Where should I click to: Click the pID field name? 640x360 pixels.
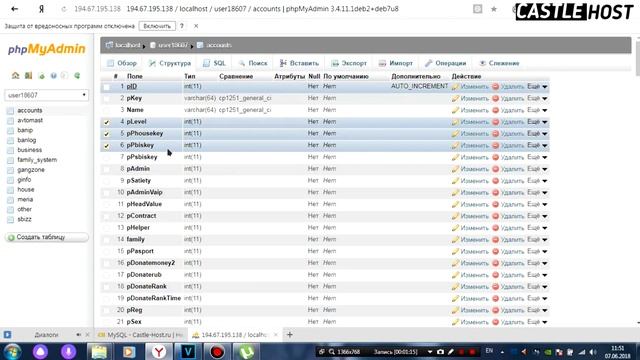pos(131,87)
